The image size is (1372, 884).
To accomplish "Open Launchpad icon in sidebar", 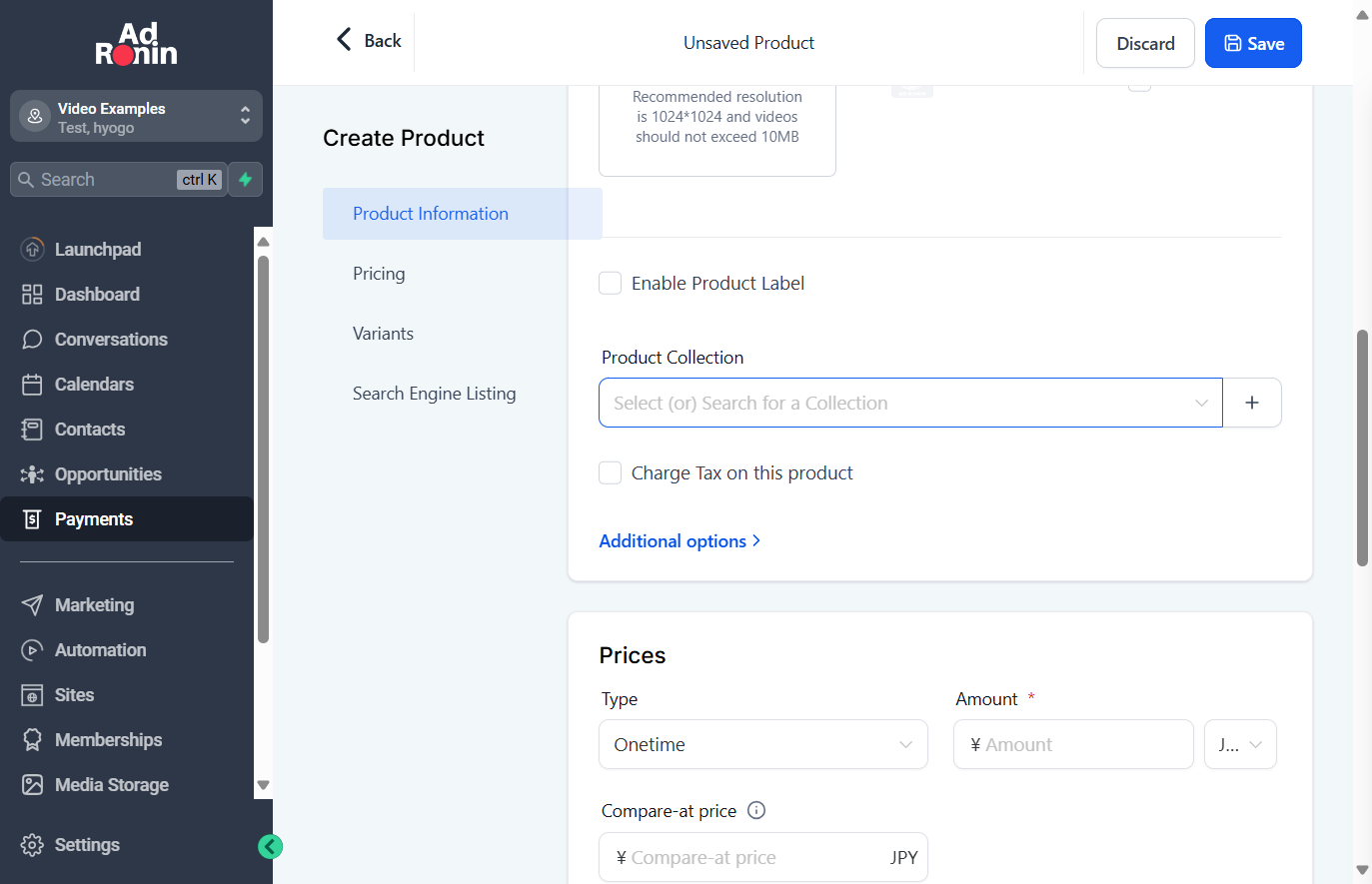I will 32,249.
